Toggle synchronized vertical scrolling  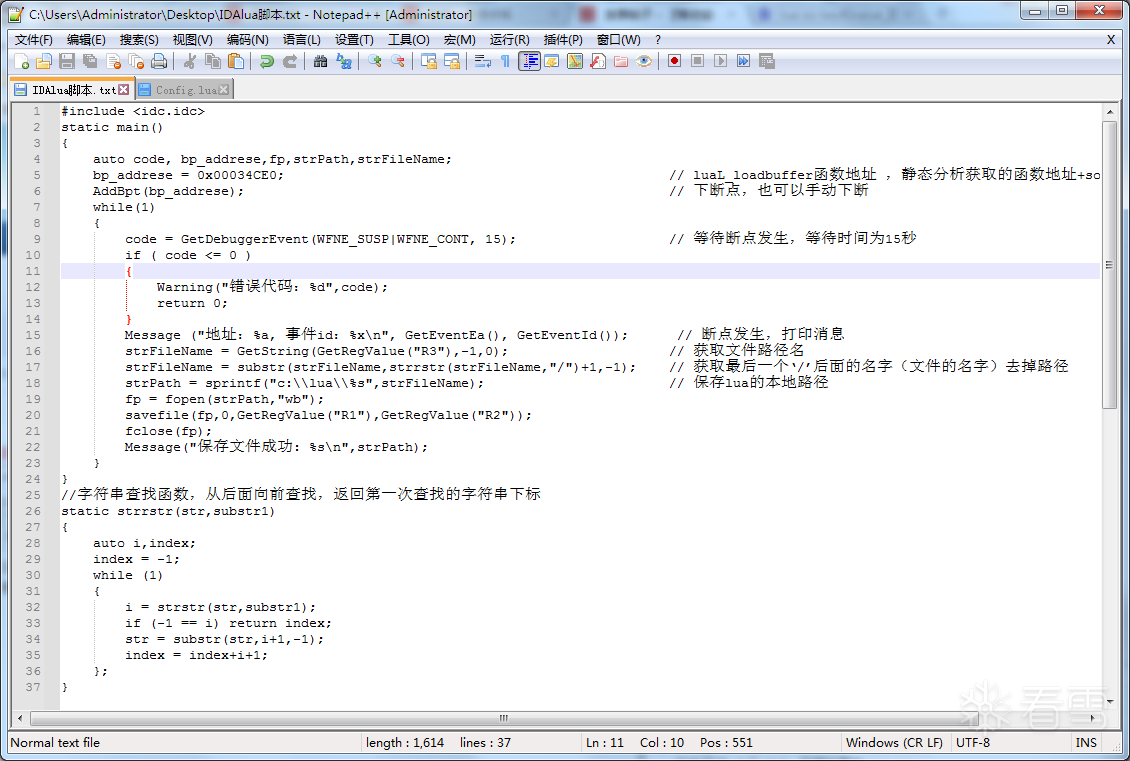[429, 61]
